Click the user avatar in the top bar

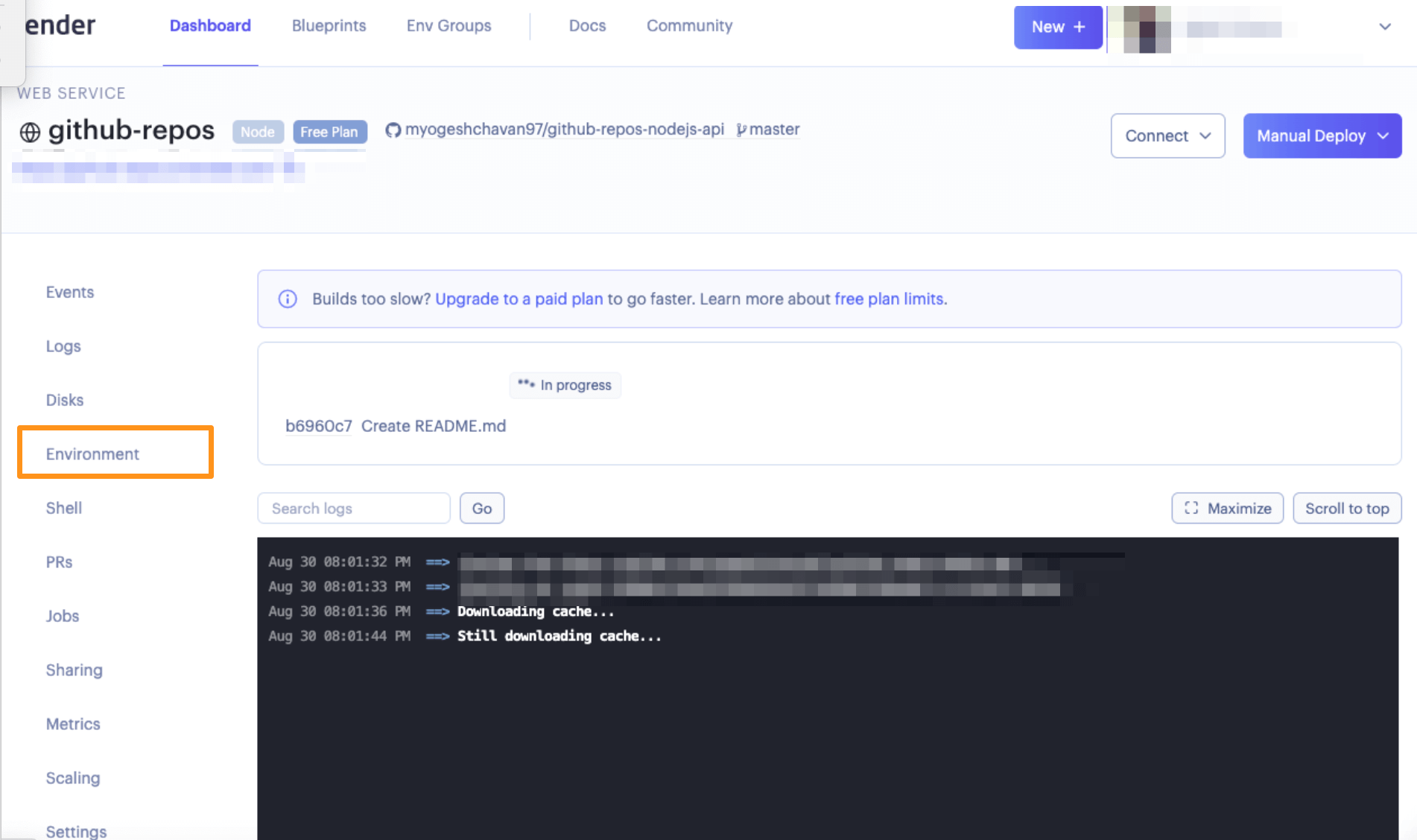[x=1147, y=30]
